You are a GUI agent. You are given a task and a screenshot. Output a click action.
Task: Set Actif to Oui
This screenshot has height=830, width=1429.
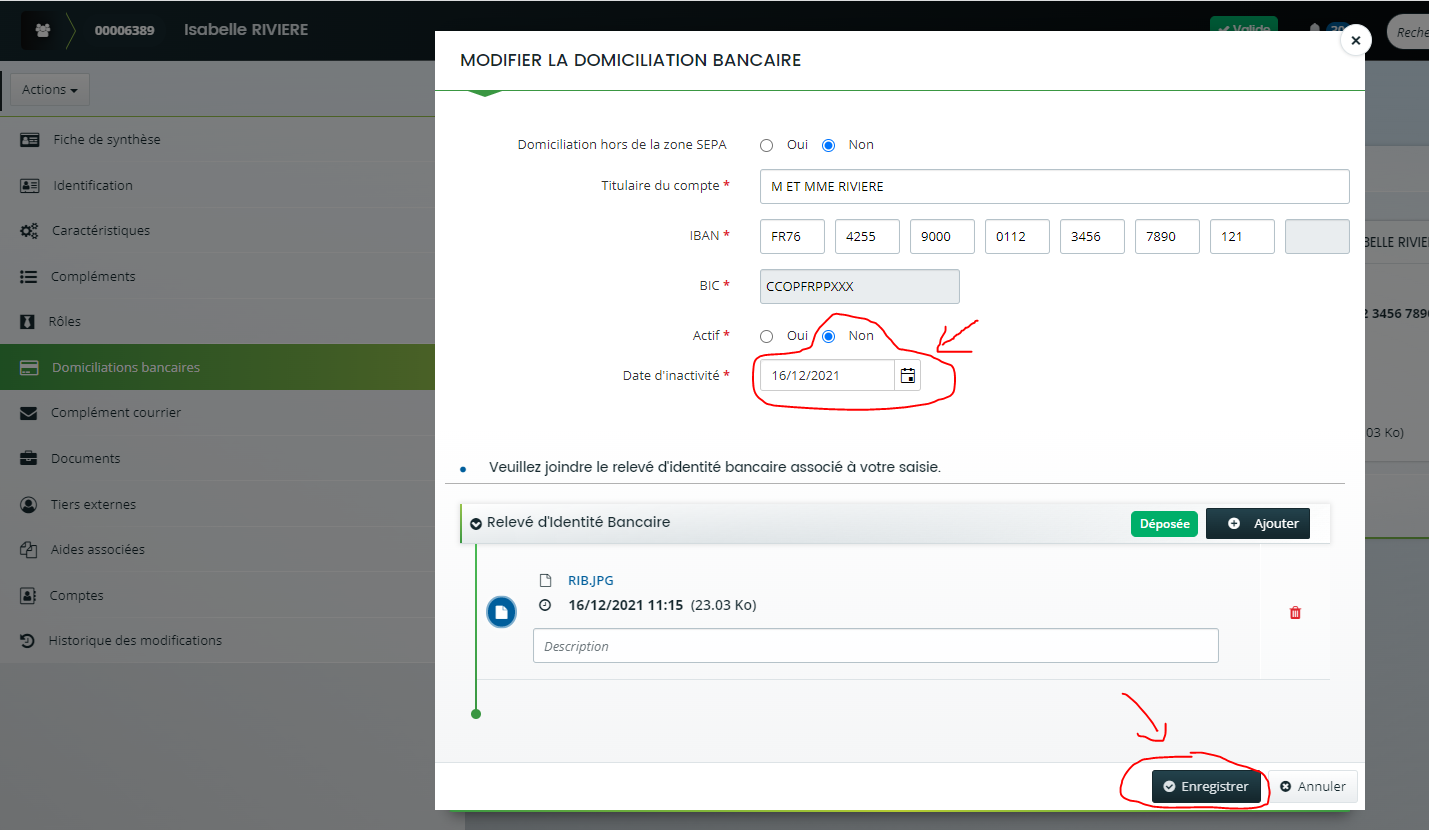pos(767,336)
